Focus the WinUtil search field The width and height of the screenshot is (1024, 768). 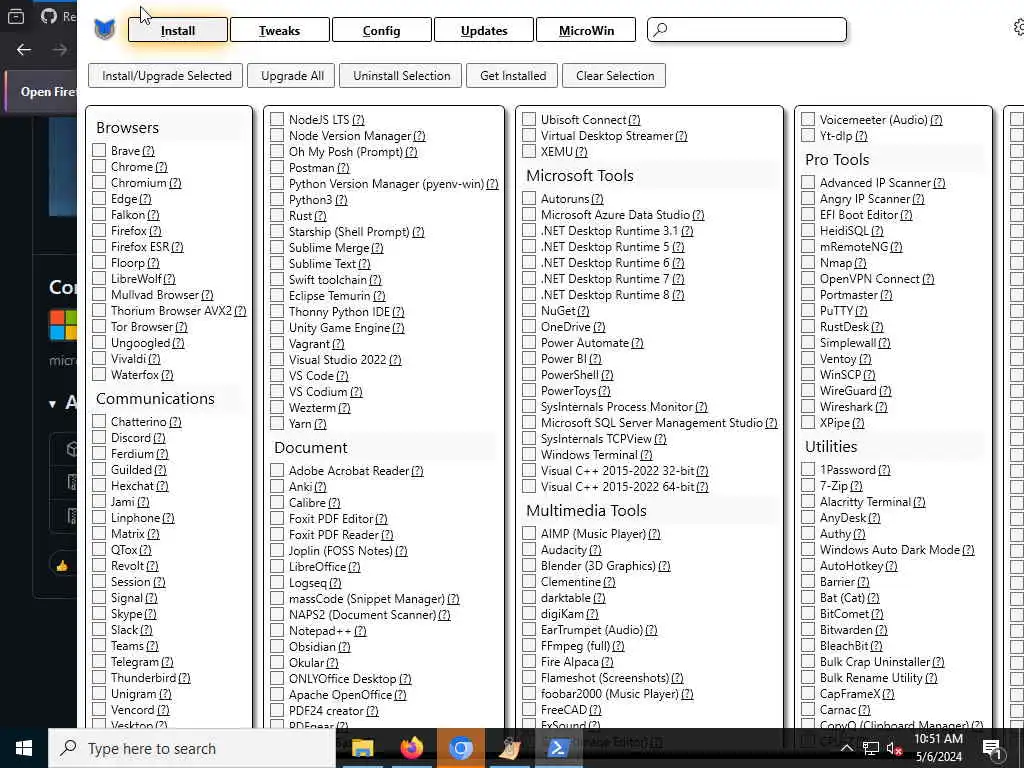pos(746,29)
